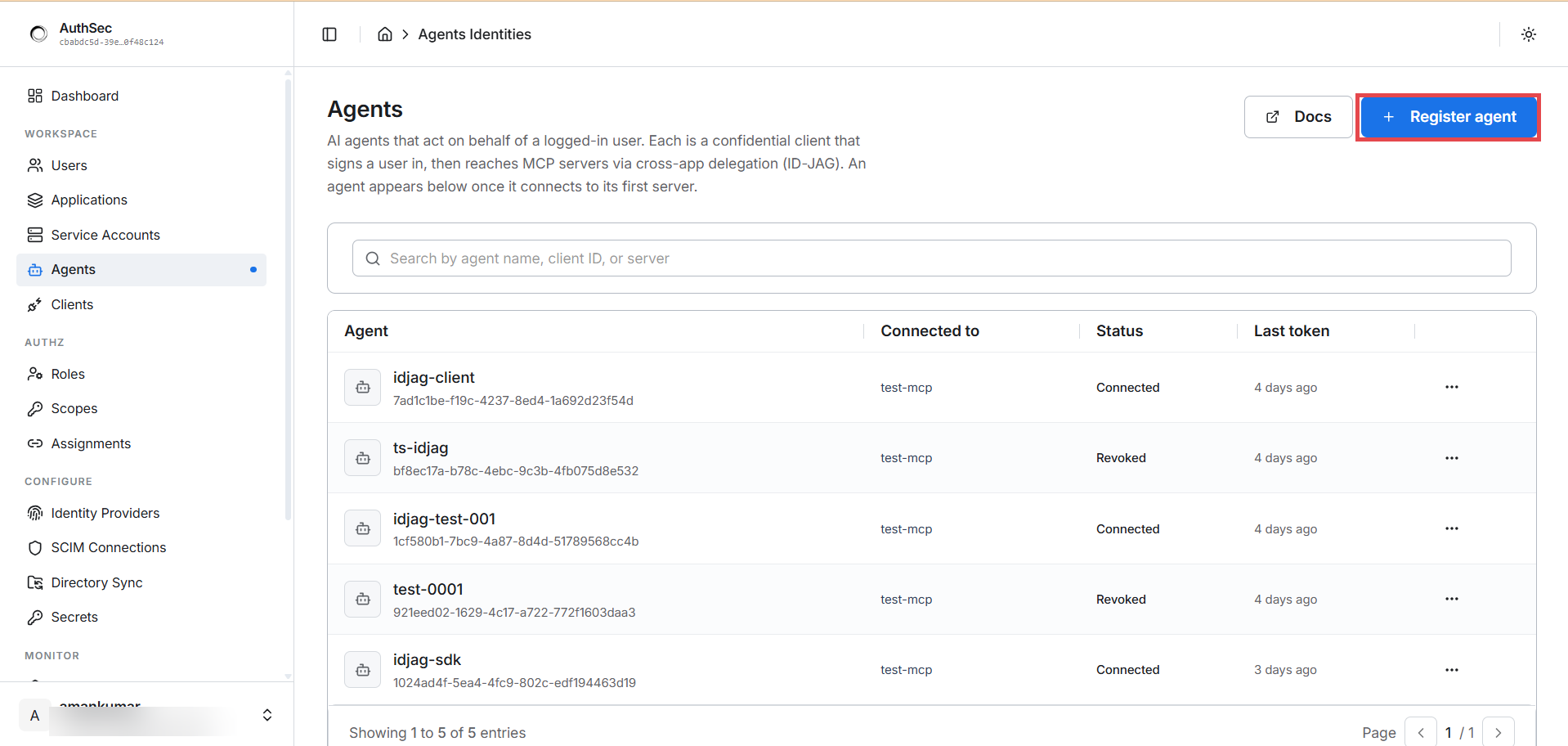Open actions menu for idjag-client

(x=1451, y=387)
